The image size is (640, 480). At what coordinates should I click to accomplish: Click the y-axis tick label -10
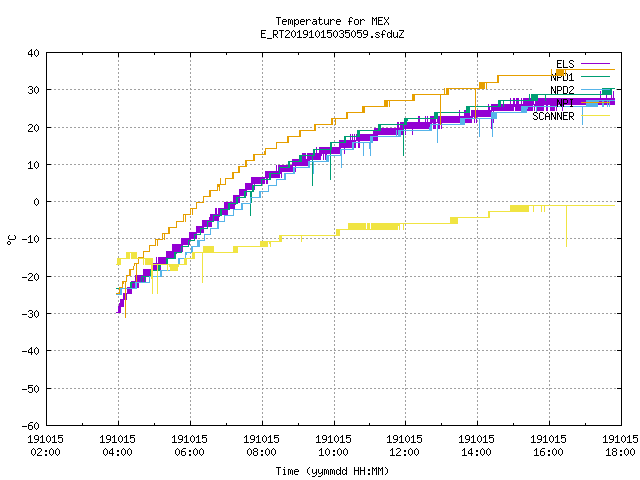[31, 239]
